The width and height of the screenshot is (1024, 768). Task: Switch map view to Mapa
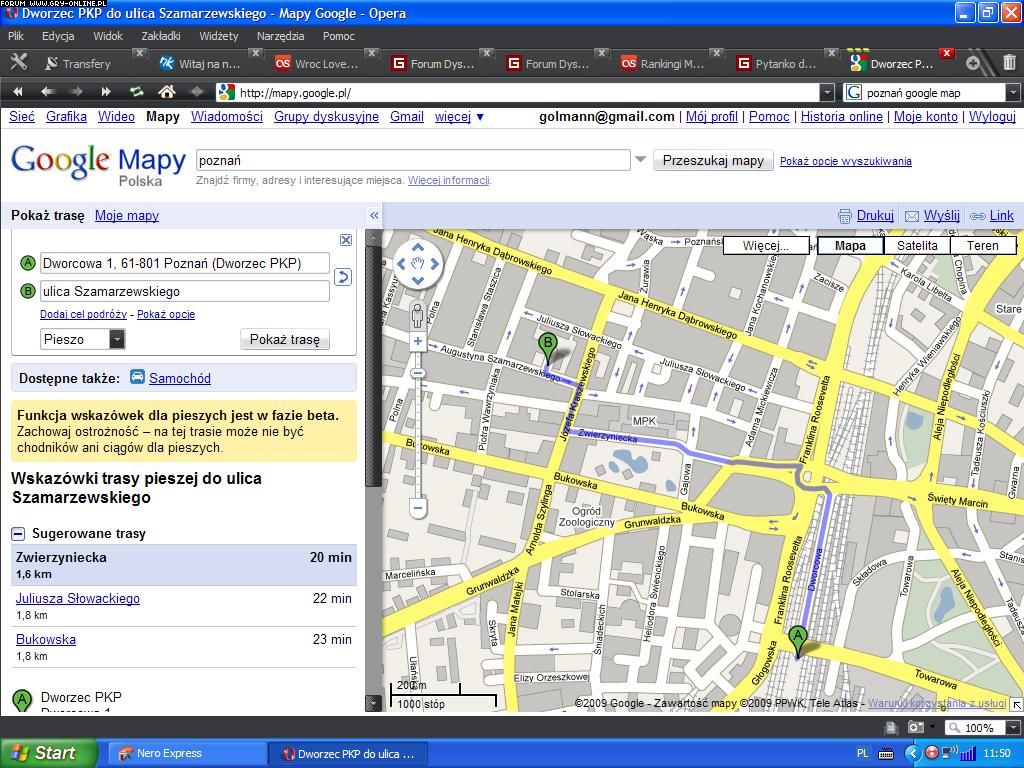point(850,246)
